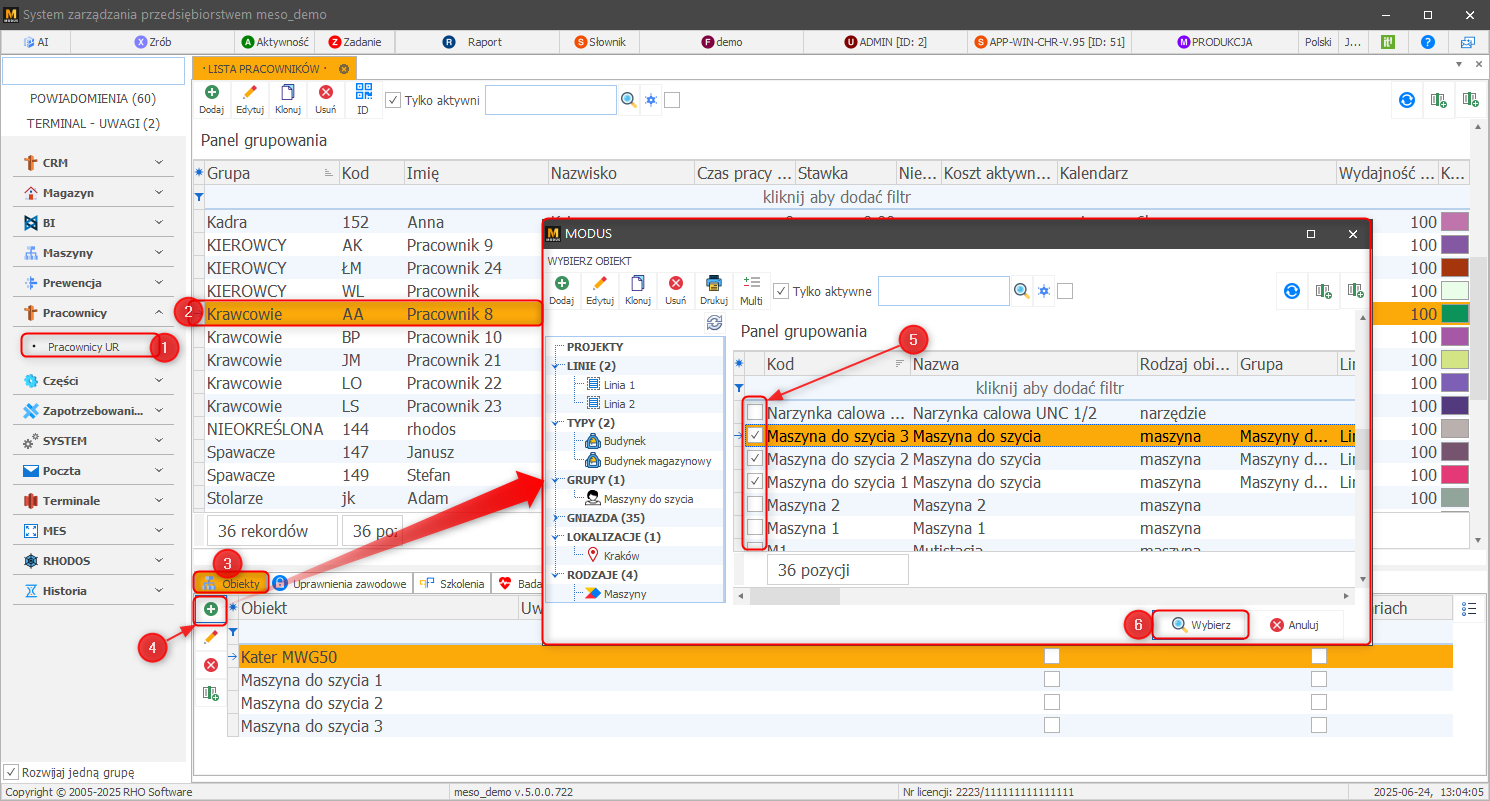Click the pencil edit icon in Obiekty panel
Image resolution: width=1490 pixels, height=801 pixels.
tap(211, 637)
